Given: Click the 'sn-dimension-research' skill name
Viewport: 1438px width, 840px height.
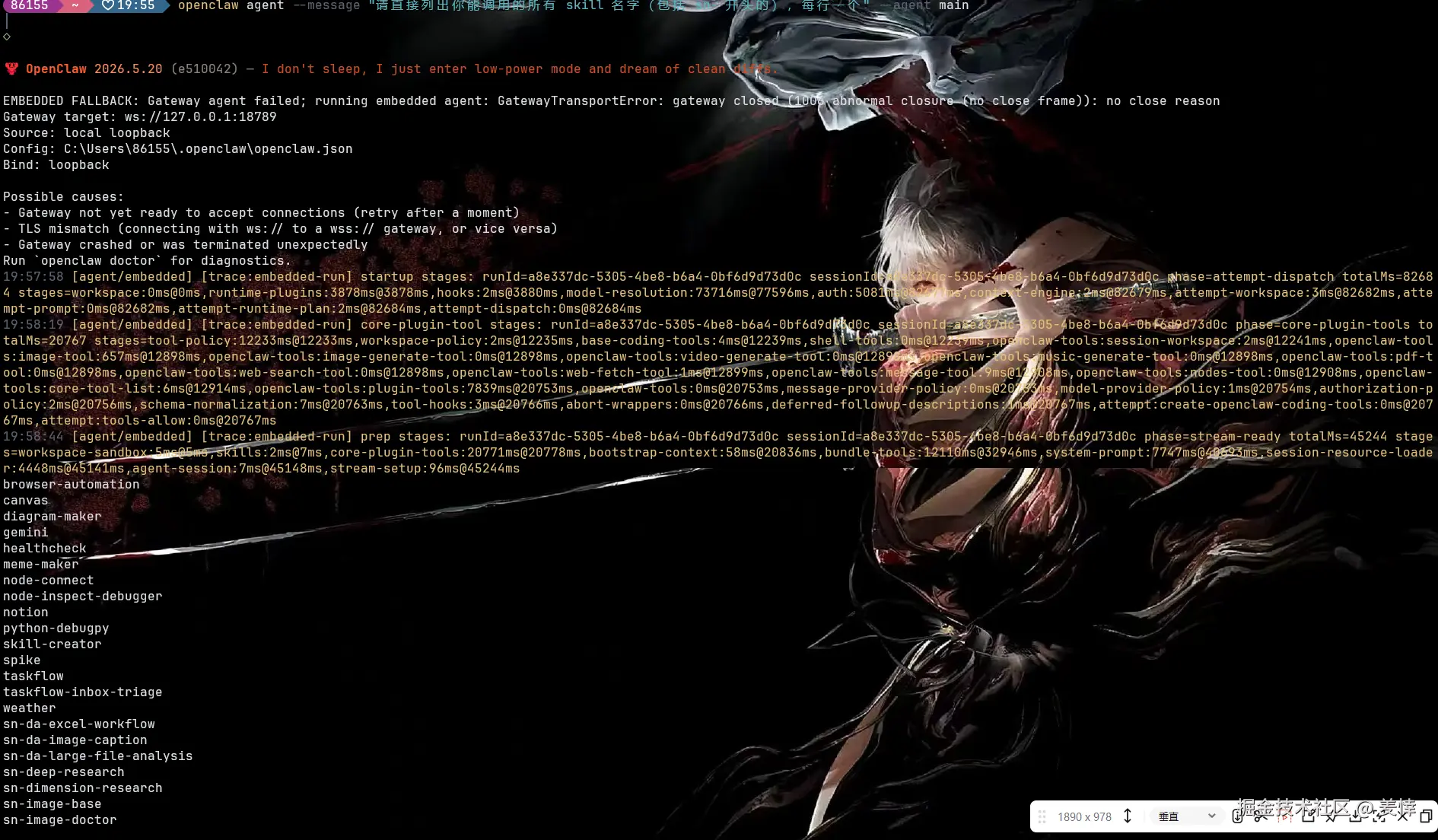Looking at the screenshot, I should pyautogui.click(x=83, y=788).
